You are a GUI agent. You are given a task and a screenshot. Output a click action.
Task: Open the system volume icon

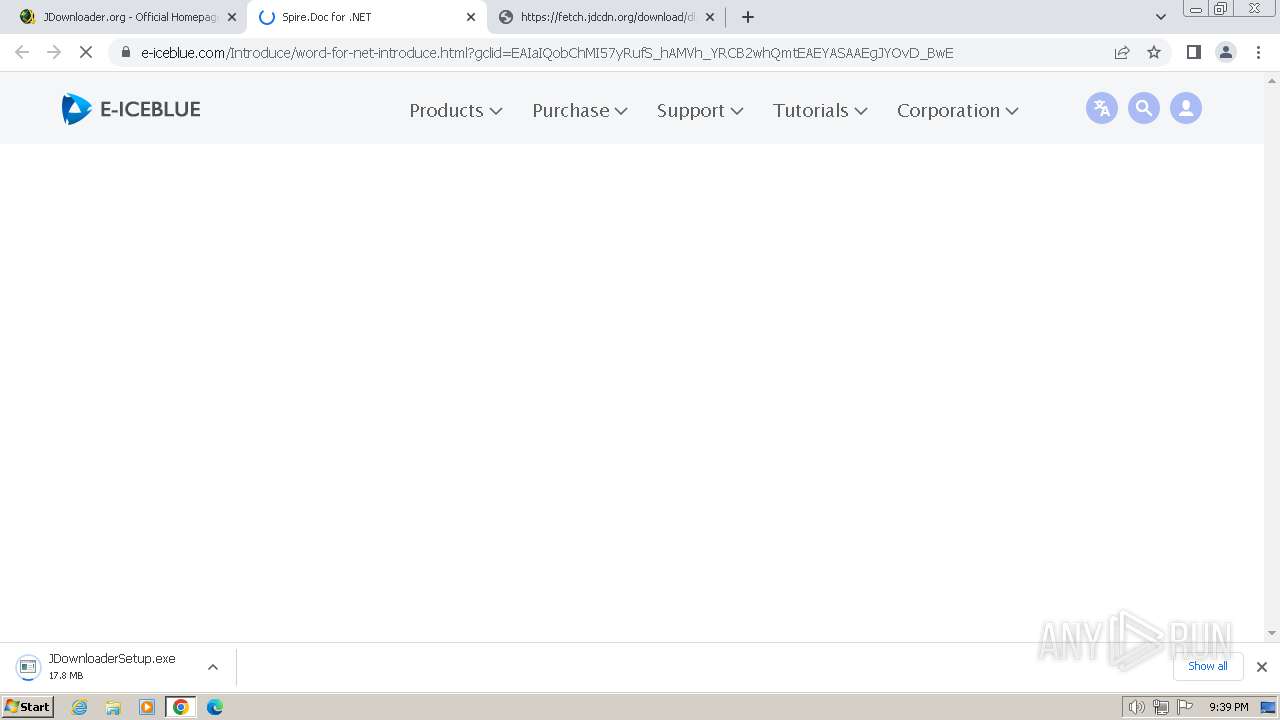[x=1136, y=707]
